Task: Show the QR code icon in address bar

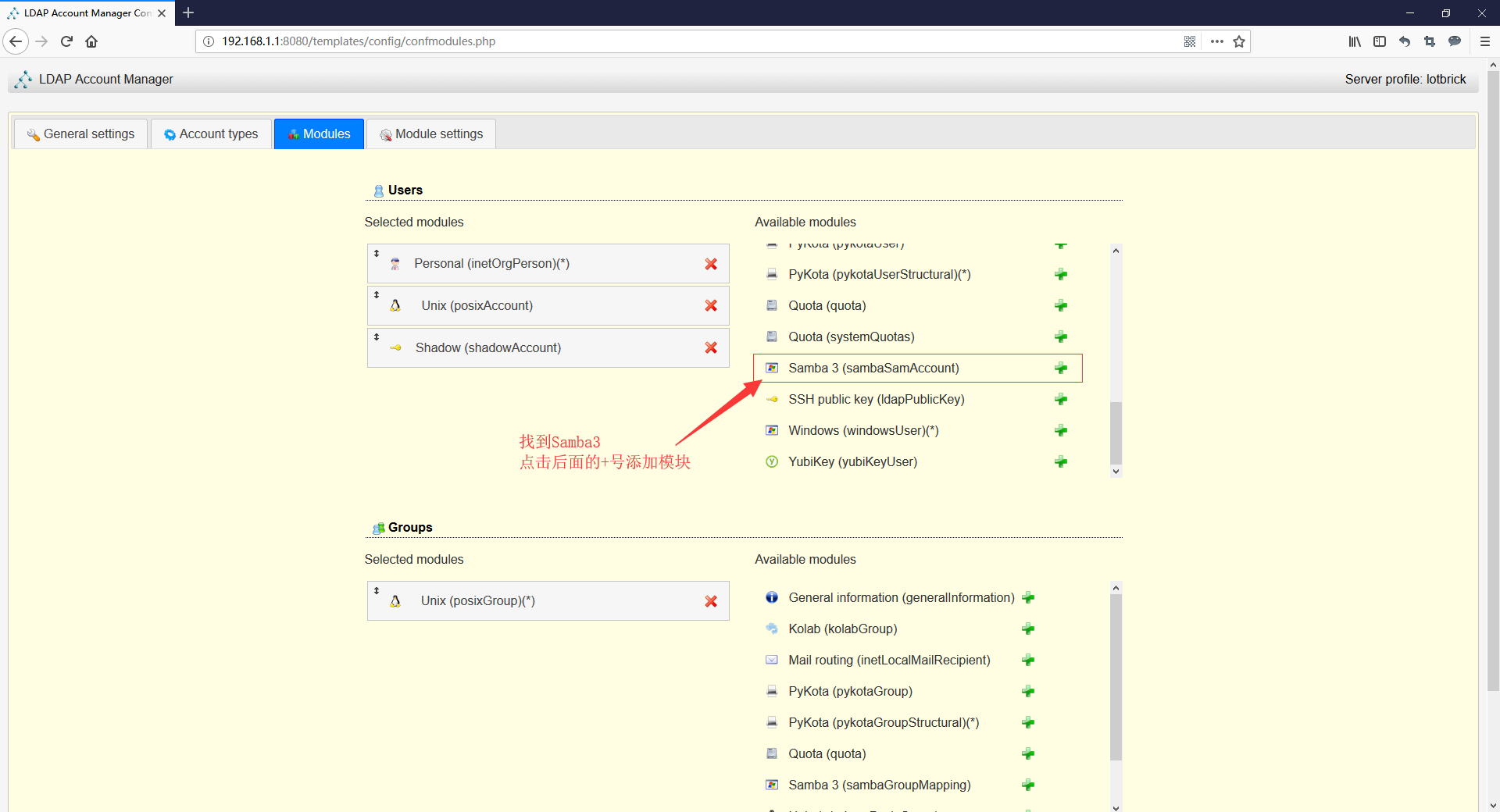Action: (1190, 41)
